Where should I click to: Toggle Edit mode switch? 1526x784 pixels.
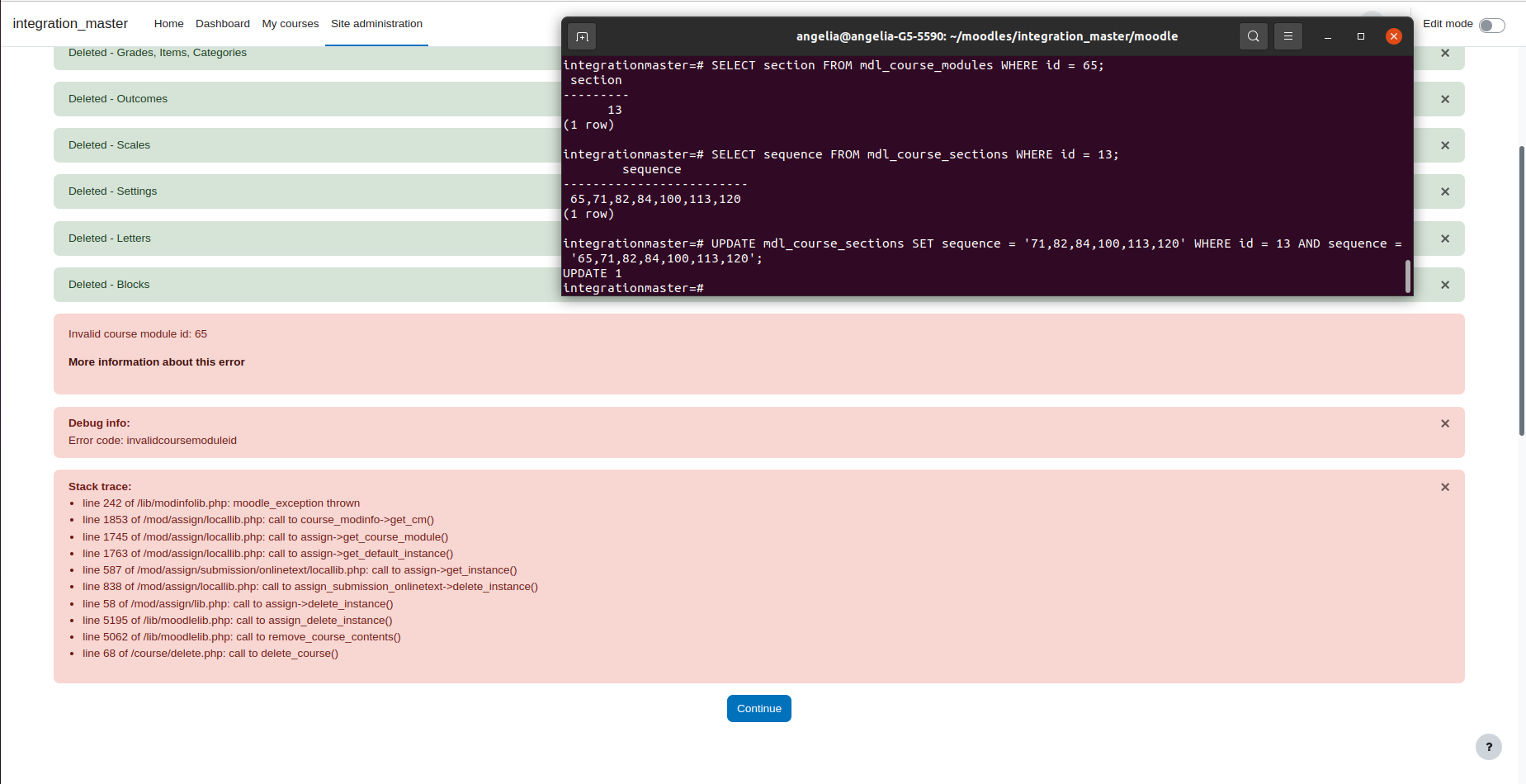pos(1491,26)
